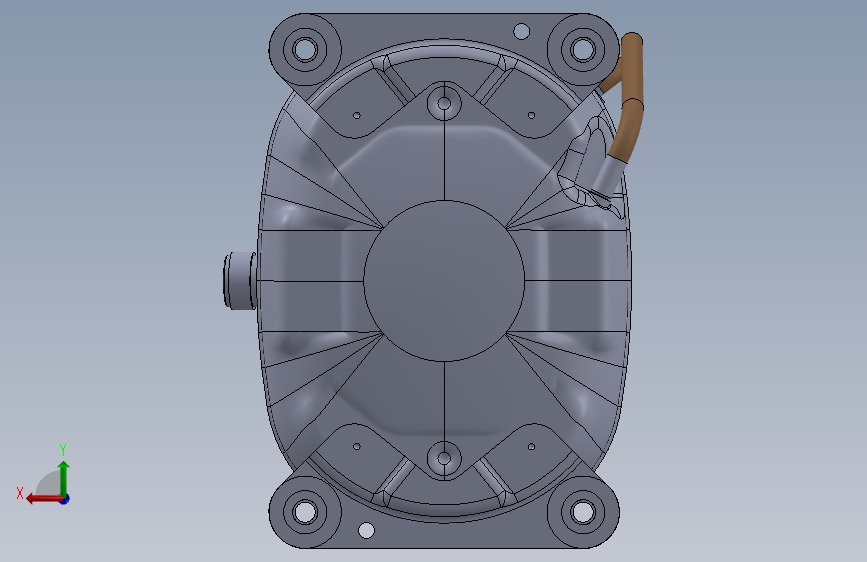Select the top-left mounting foot hole
Screen dimensions: 867x562
(x=305, y=49)
